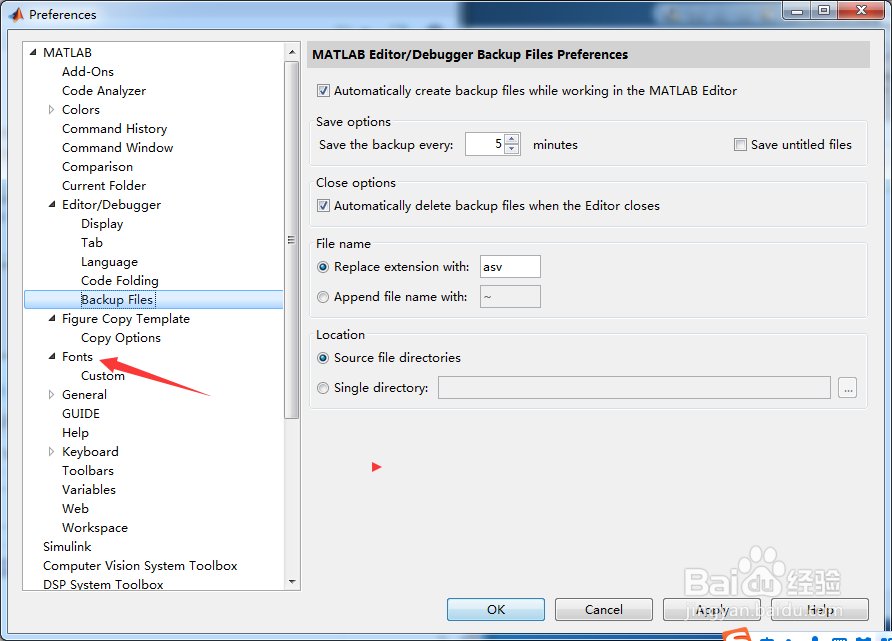Collapse the Editor/Debugger tree node
Image resolution: width=892 pixels, height=641 pixels.
tap(52, 204)
